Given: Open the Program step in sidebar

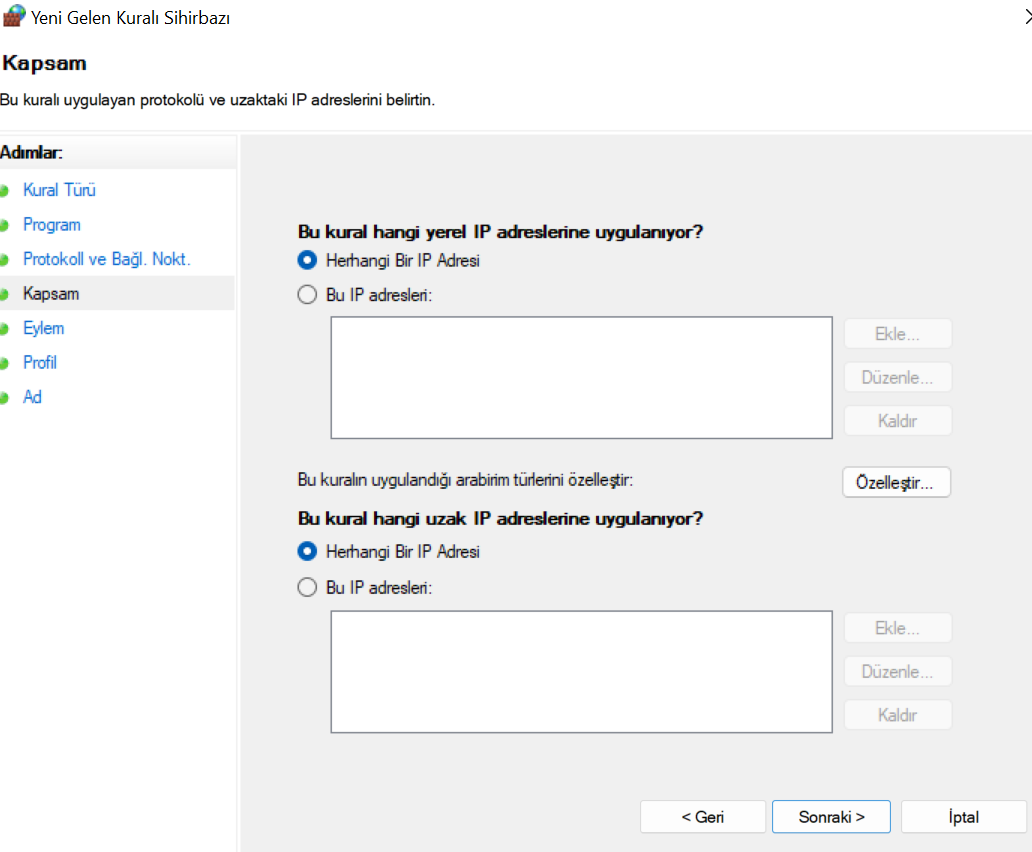Looking at the screenshot, I should click(52, 225).
